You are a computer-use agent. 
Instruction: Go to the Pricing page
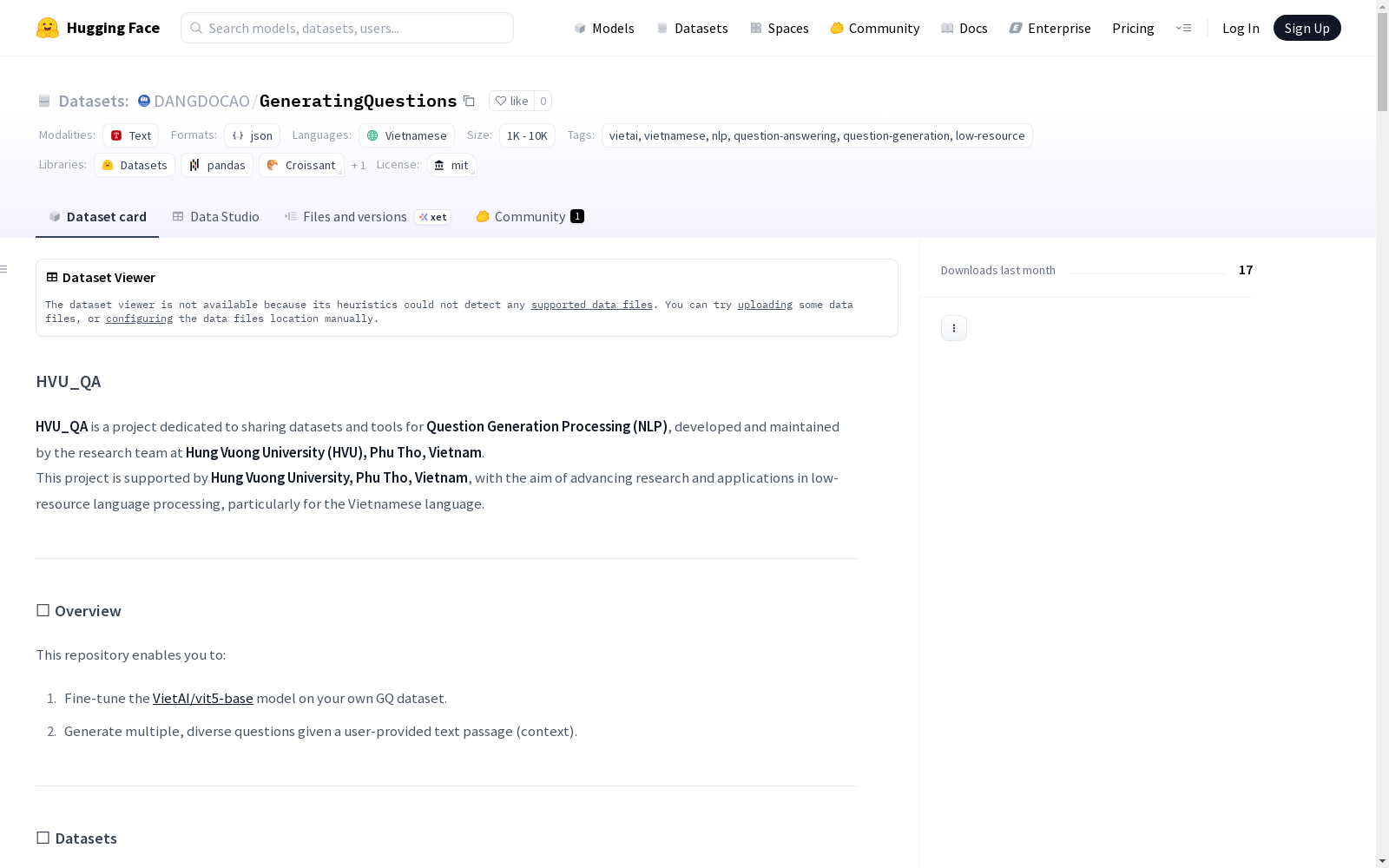(1133, 28)
